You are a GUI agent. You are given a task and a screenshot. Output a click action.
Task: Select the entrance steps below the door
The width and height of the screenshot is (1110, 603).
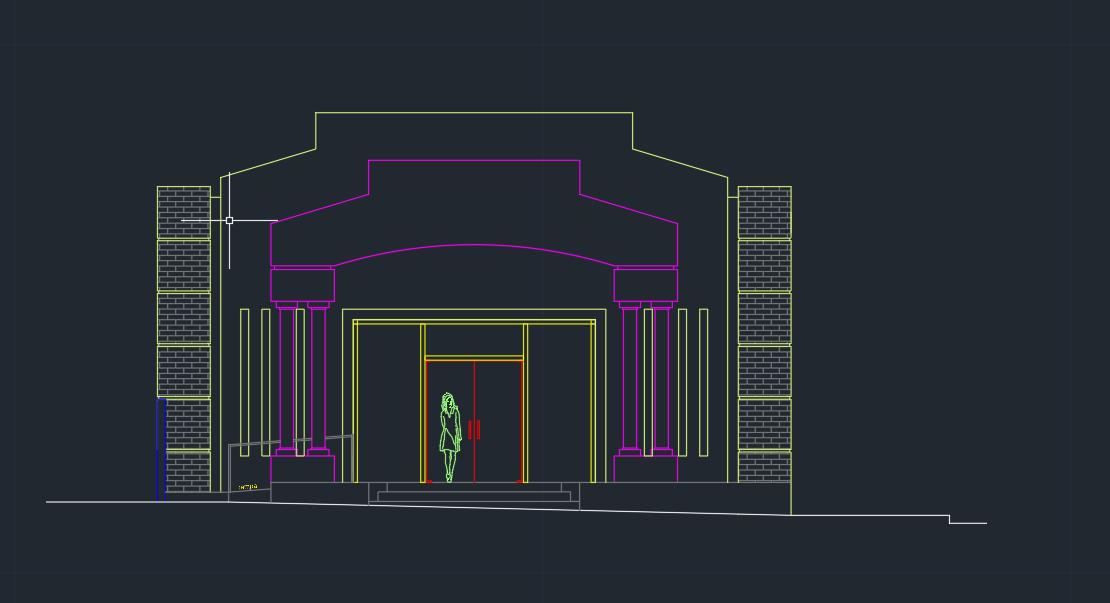[474, 494]
